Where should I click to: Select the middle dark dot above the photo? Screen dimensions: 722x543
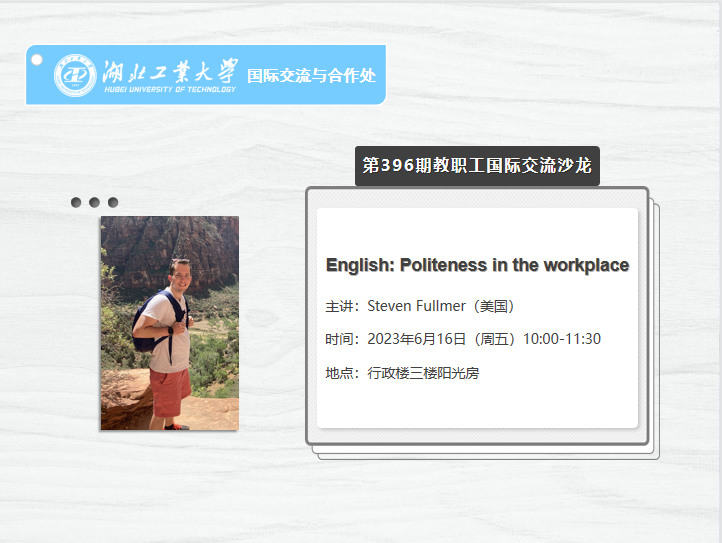coord(94,203)
